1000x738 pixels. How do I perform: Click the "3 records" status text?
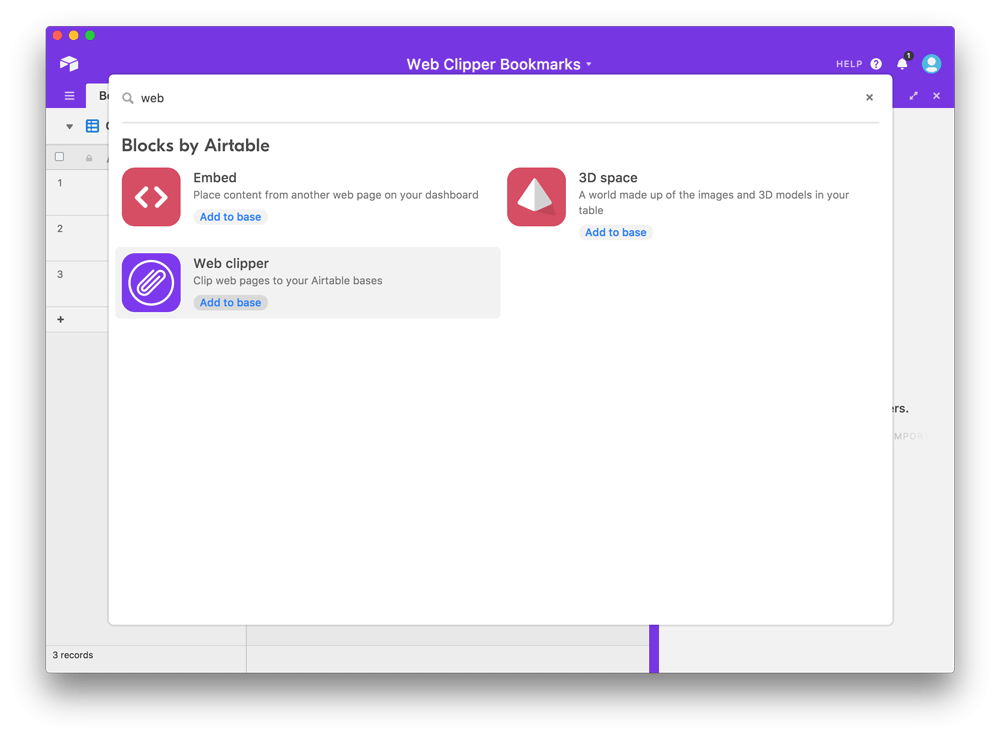coord(73,655)
